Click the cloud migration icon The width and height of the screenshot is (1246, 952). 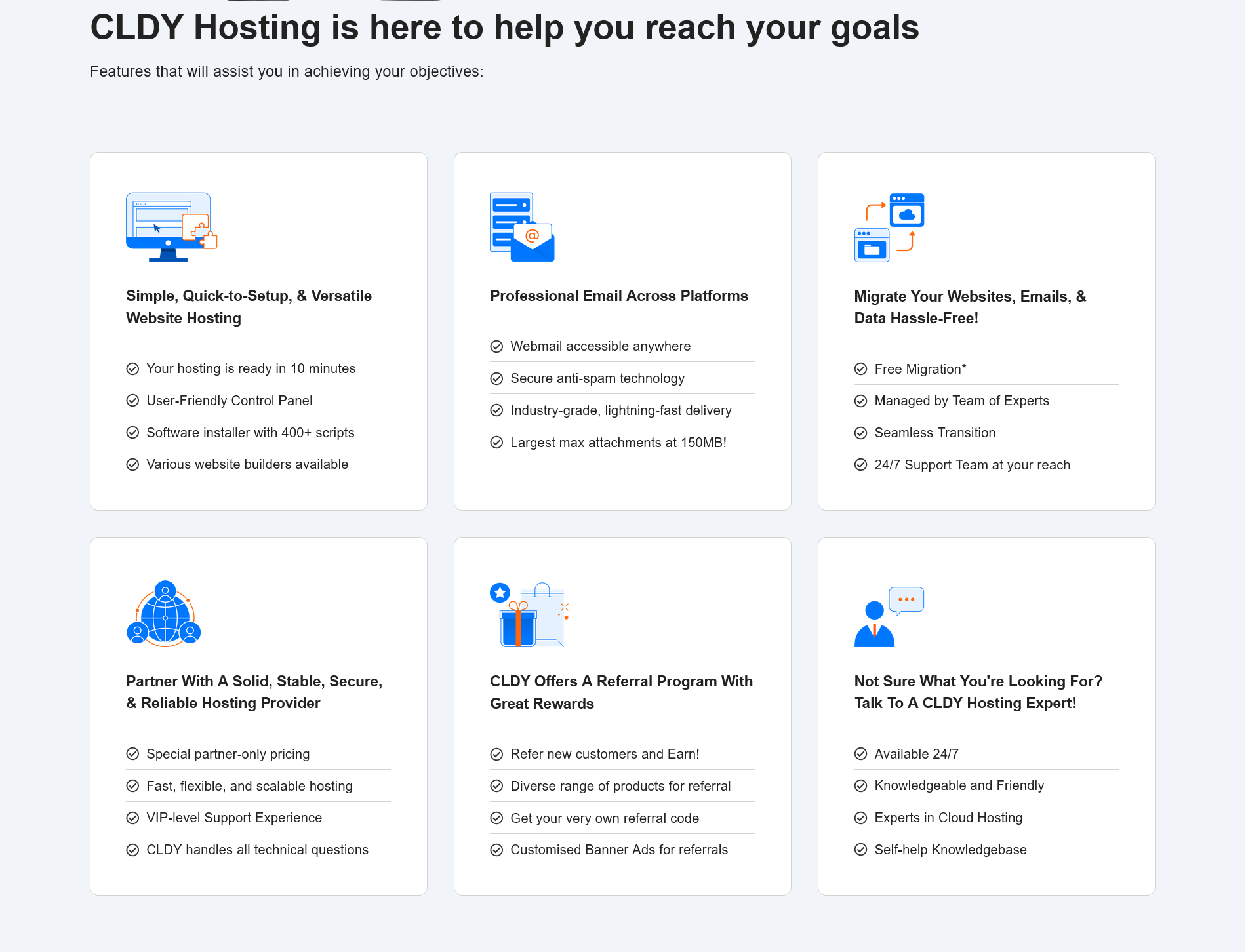tap(889, 227)
